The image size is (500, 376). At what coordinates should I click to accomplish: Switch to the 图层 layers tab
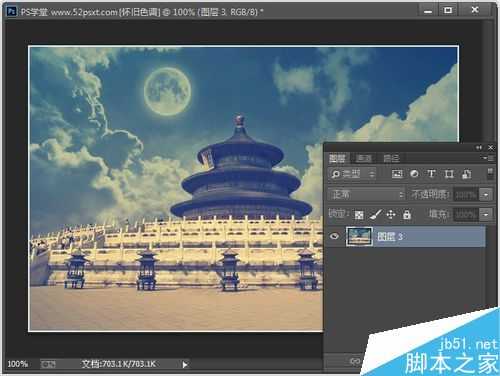[337, 158]
